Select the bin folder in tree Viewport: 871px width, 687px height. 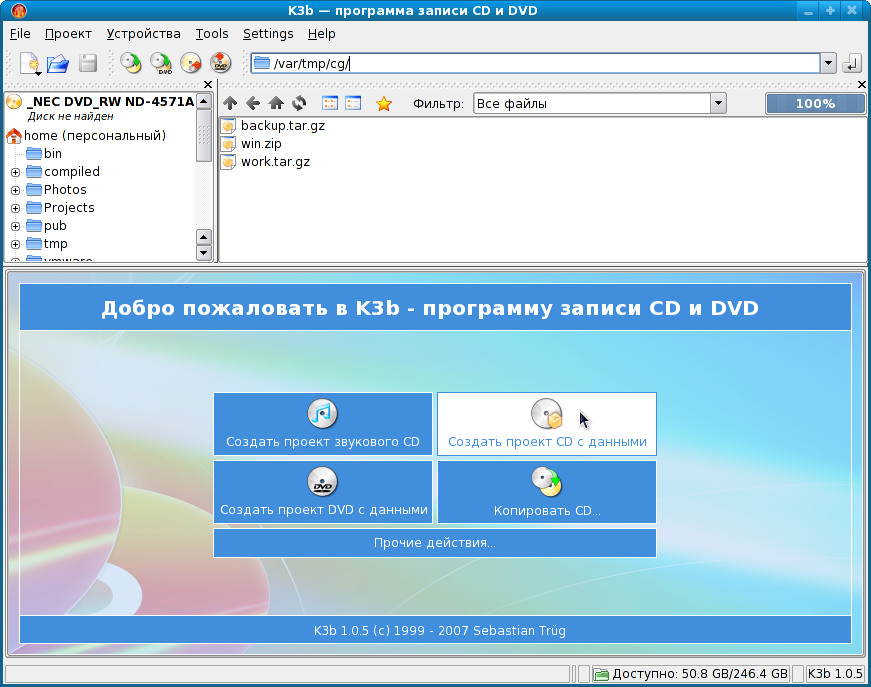pyautogui.click(x=53, y=154)
